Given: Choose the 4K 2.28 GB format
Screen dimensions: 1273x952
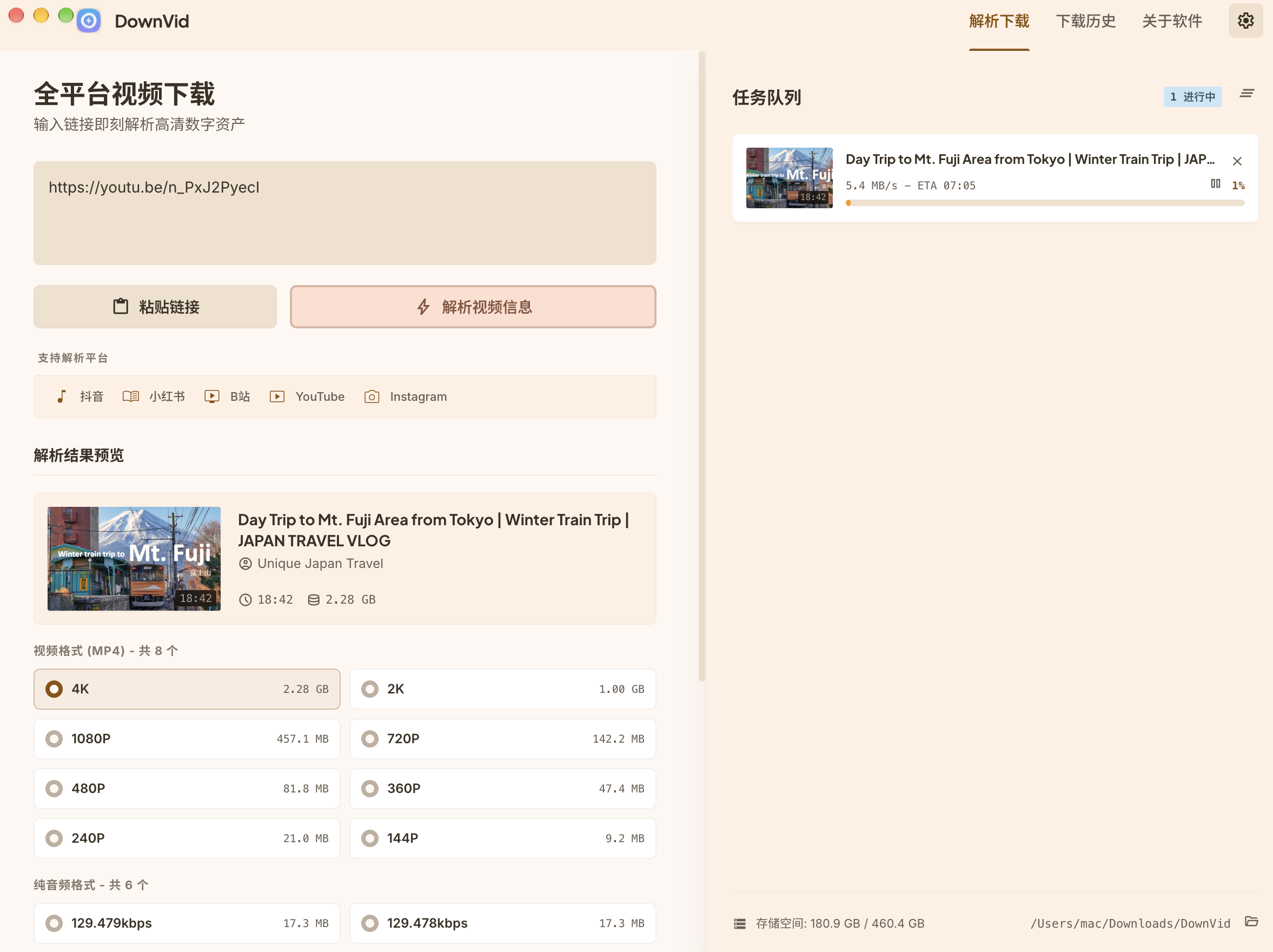Looking at the screenshot, I should tap(187, 689).
